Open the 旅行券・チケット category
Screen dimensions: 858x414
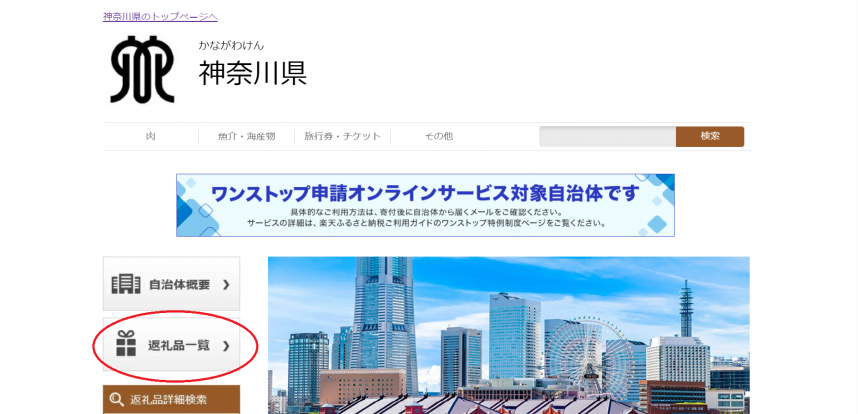point(342,137)
